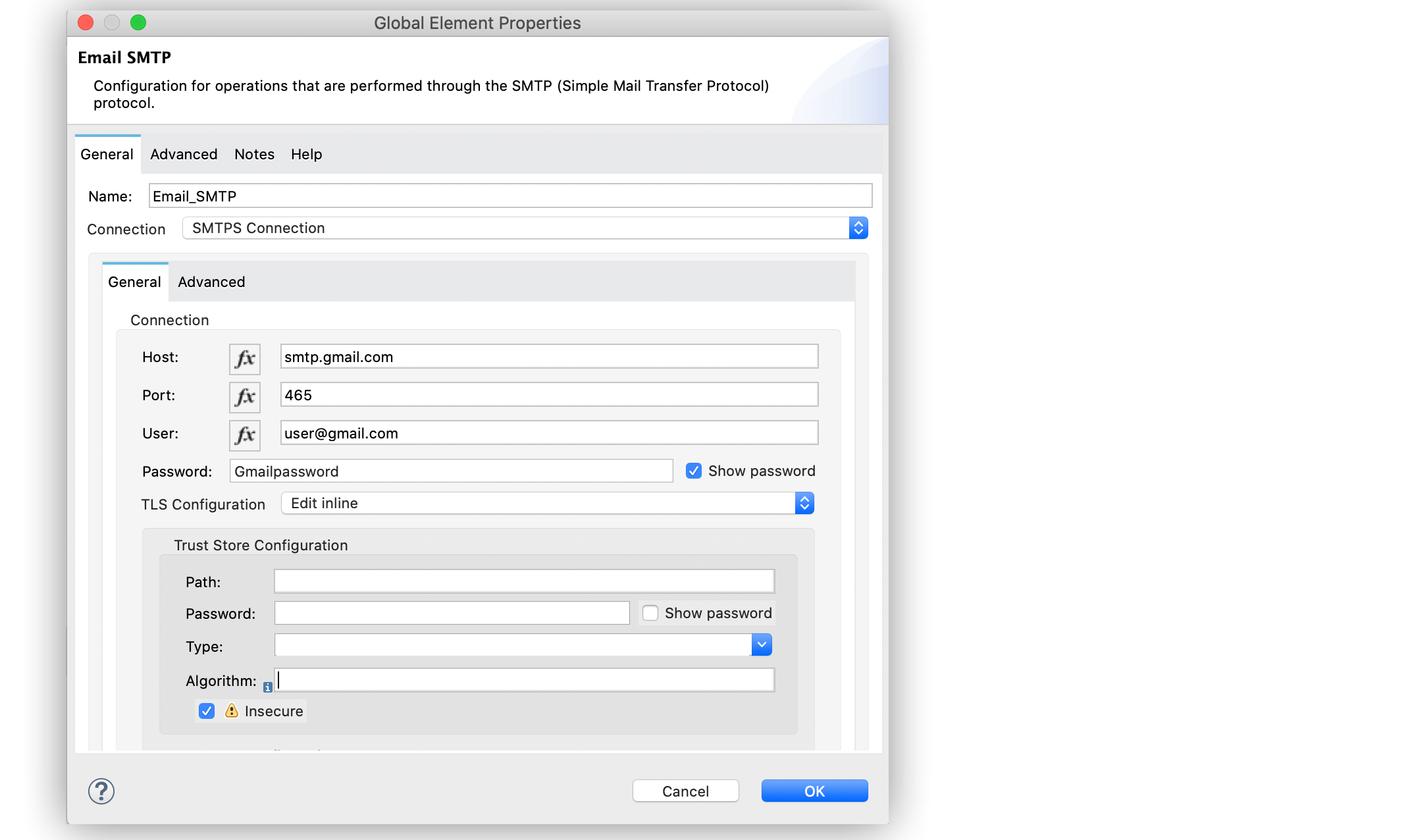The image size is (1410, 840).
Task: Enable the Insecure checkbox in TLS configuration
Action: click(x=206, y=710)
